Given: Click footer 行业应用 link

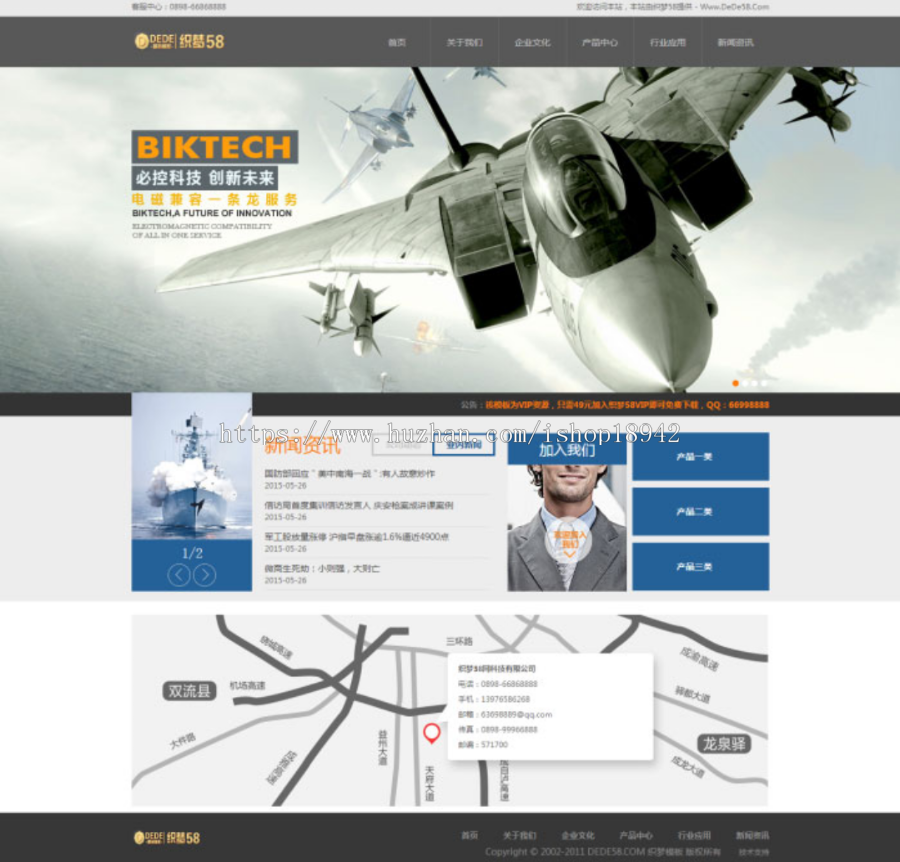Looking at the screenshot, I should click(694, 835).
